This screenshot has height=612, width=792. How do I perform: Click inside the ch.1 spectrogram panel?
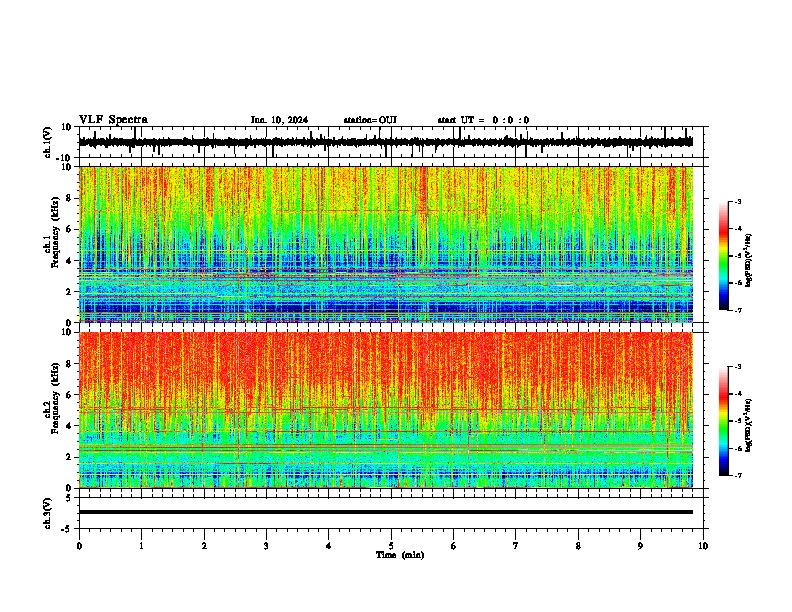[386, 244]
